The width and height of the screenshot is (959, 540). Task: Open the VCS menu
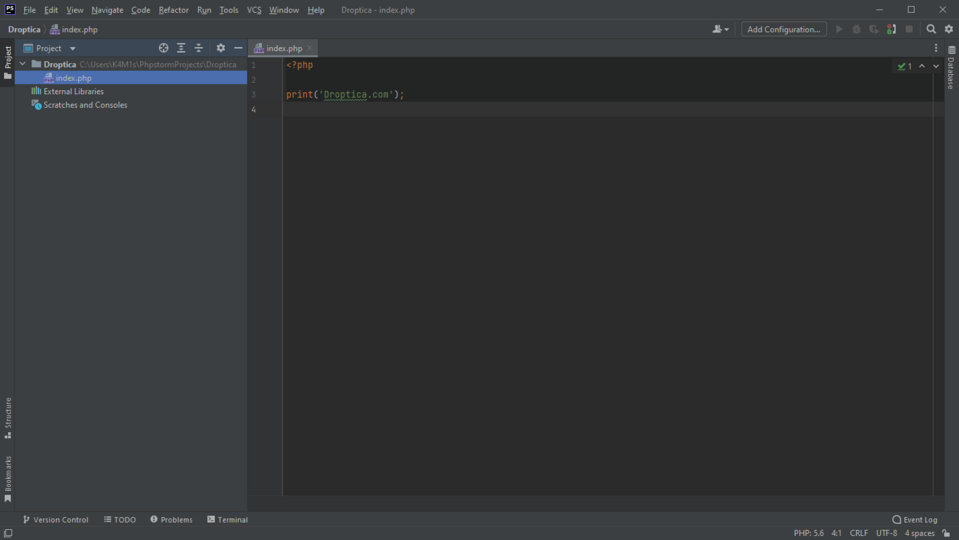(x=254, y=10)
